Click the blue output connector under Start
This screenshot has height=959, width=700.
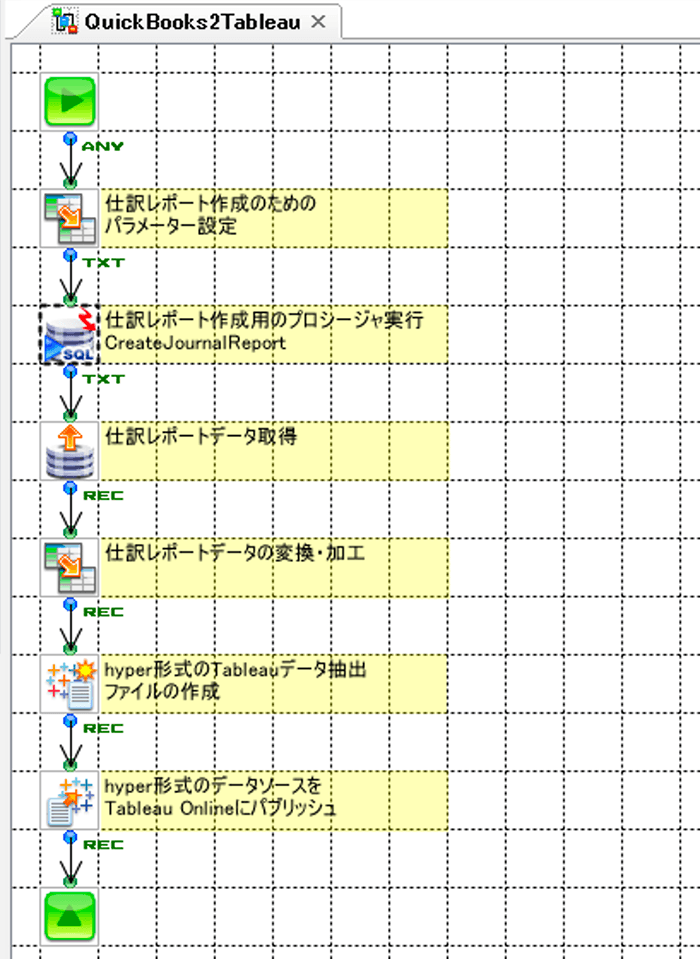coord(70,138)
